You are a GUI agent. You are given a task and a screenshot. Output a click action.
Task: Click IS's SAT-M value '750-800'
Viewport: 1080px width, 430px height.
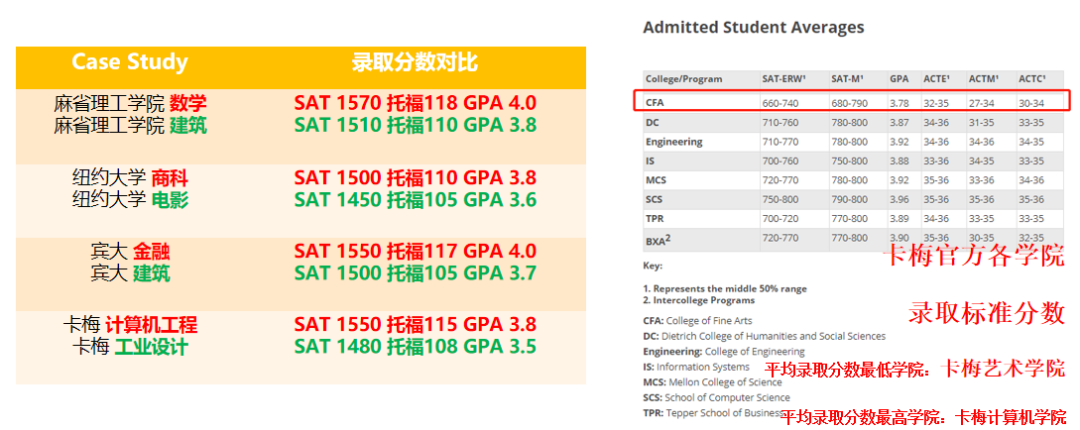pyautogui.click(x=849, y=161)
